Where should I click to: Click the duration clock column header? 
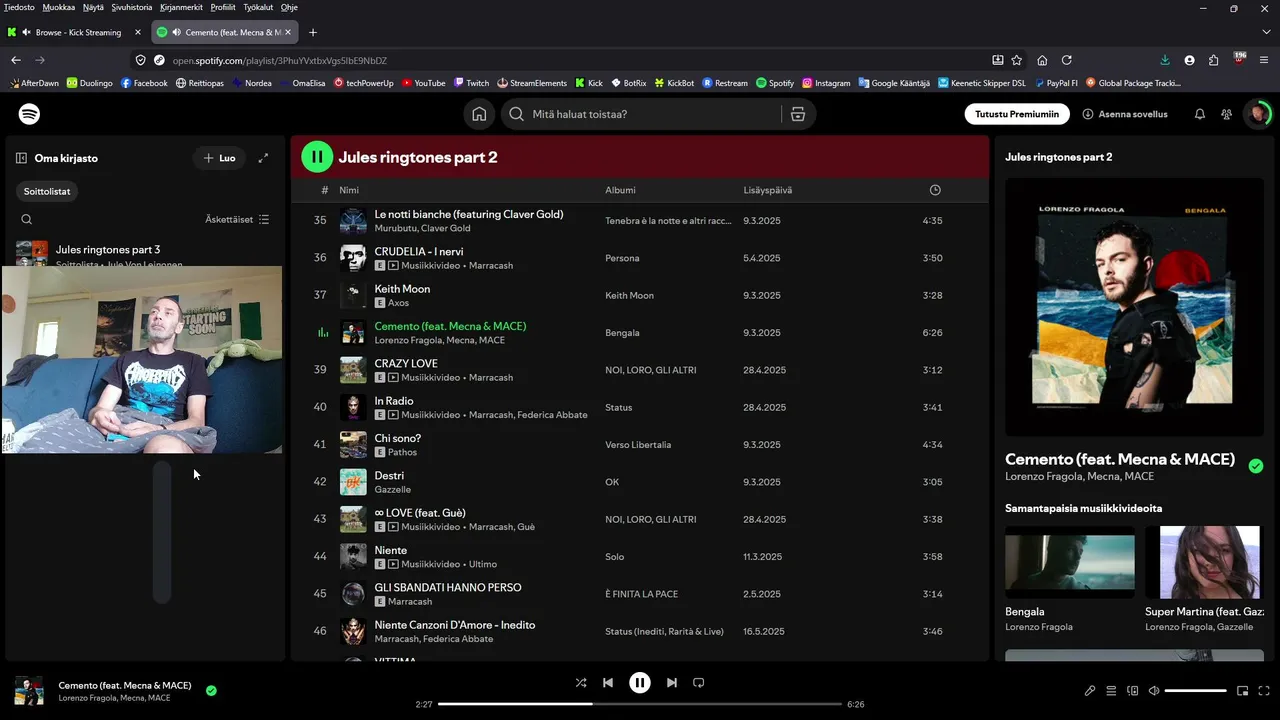[x=935, y=190]
